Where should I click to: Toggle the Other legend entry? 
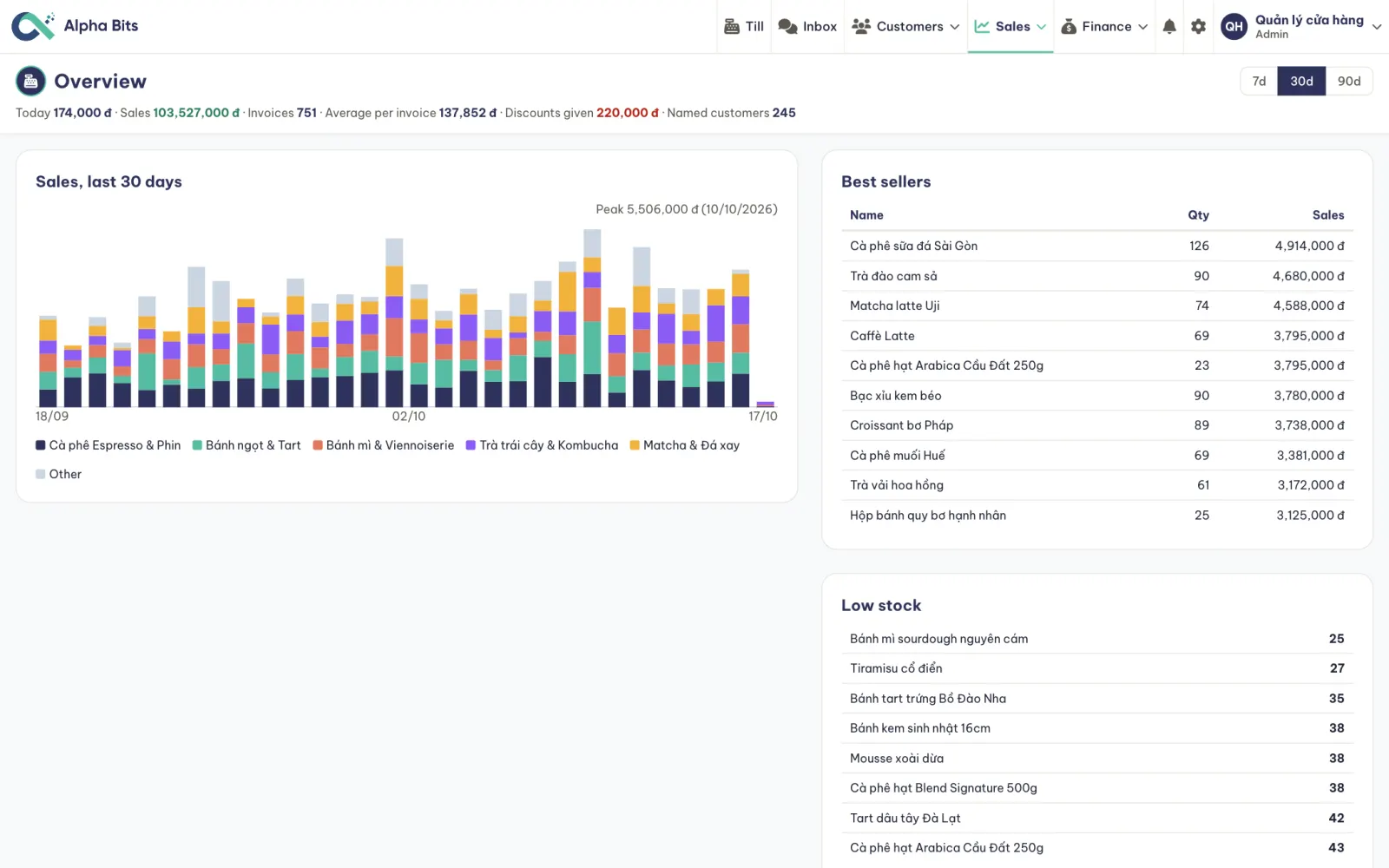59,474
